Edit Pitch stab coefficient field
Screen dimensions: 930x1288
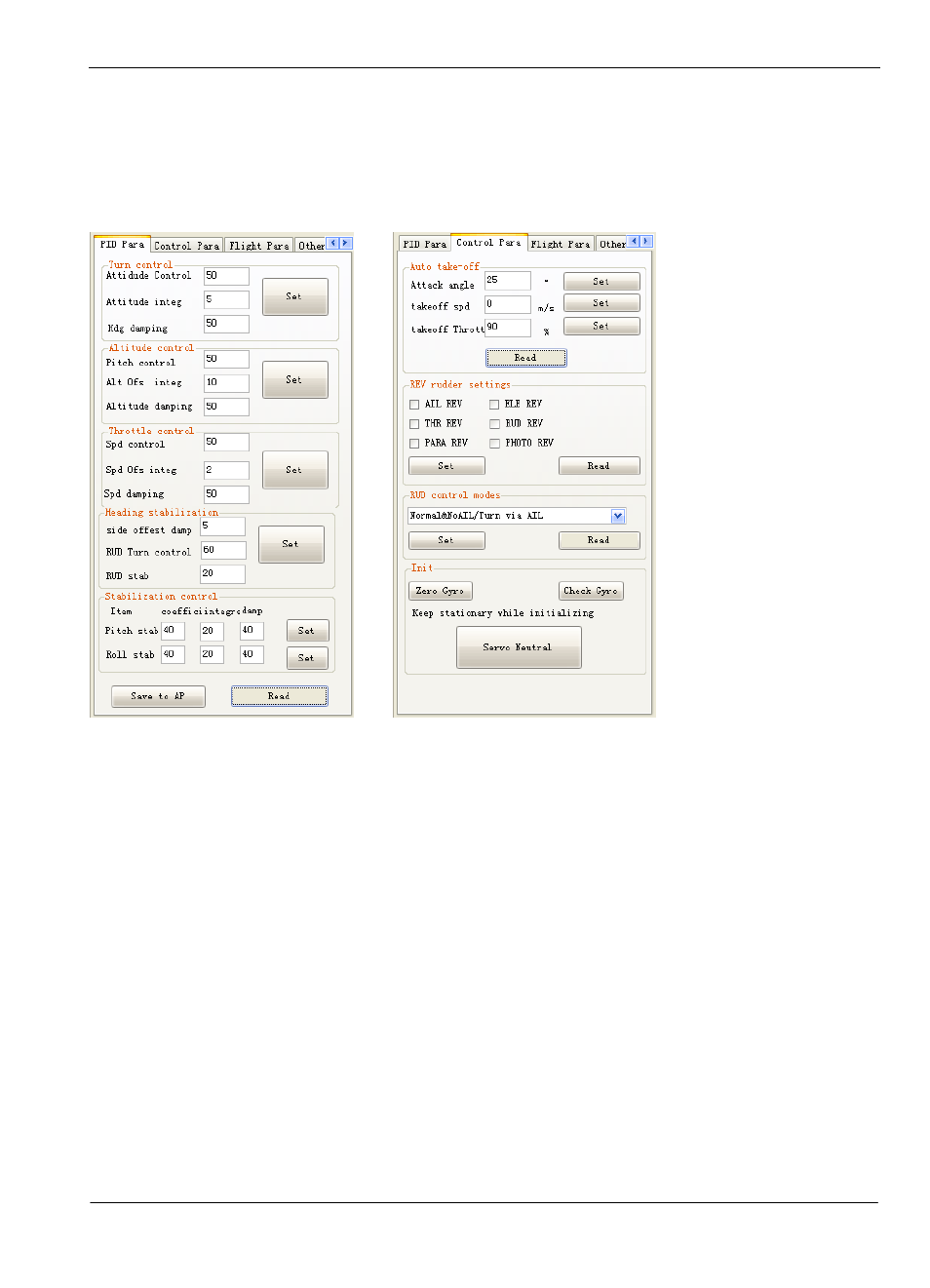(173, 631)
